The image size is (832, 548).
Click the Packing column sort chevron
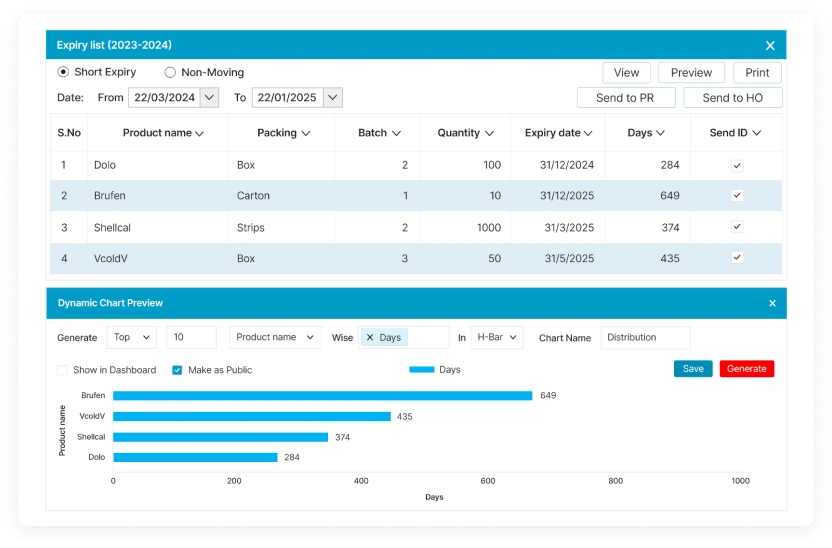coord(305,133)
